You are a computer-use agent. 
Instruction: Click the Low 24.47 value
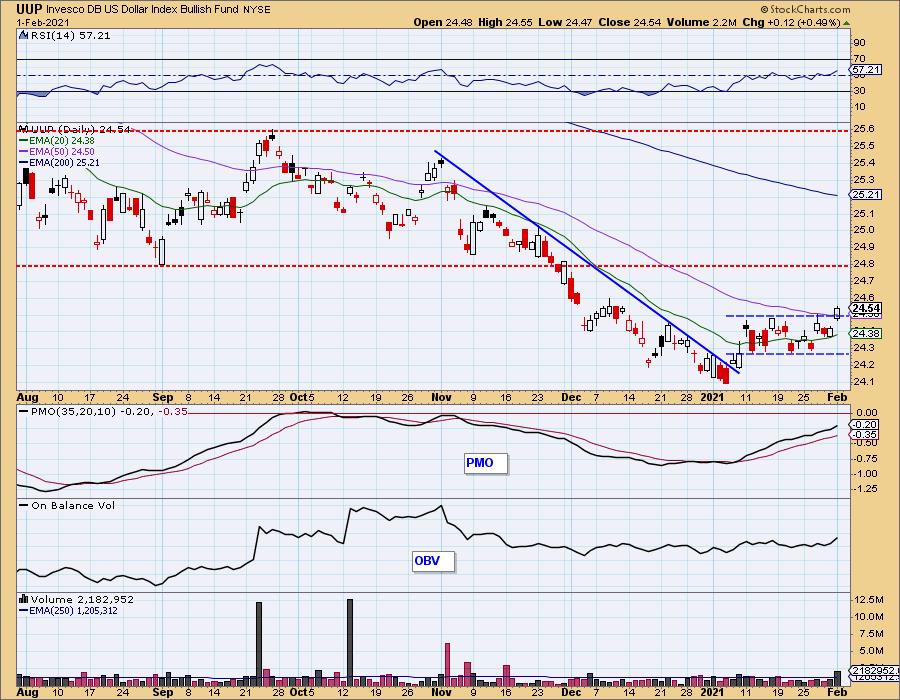click(x=566, y=22)
